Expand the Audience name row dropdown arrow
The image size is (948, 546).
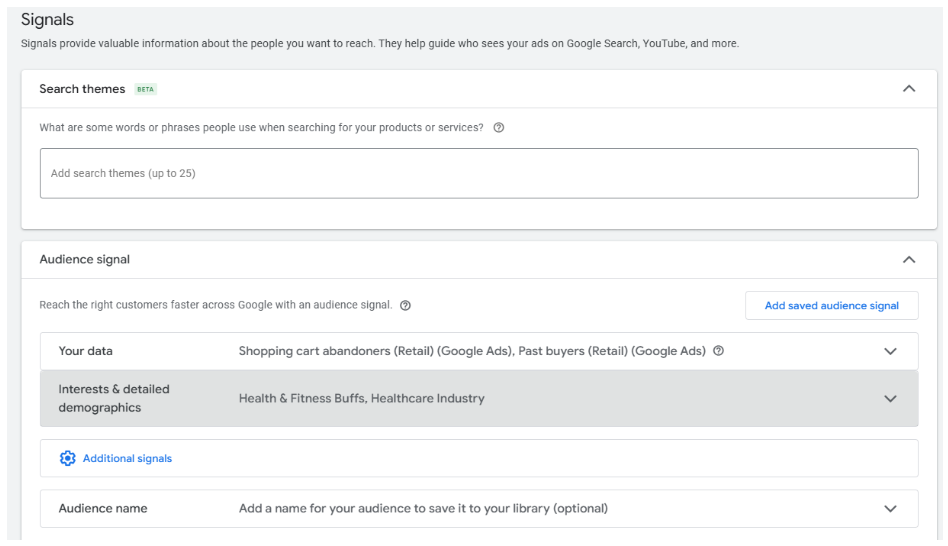point(890,509)
